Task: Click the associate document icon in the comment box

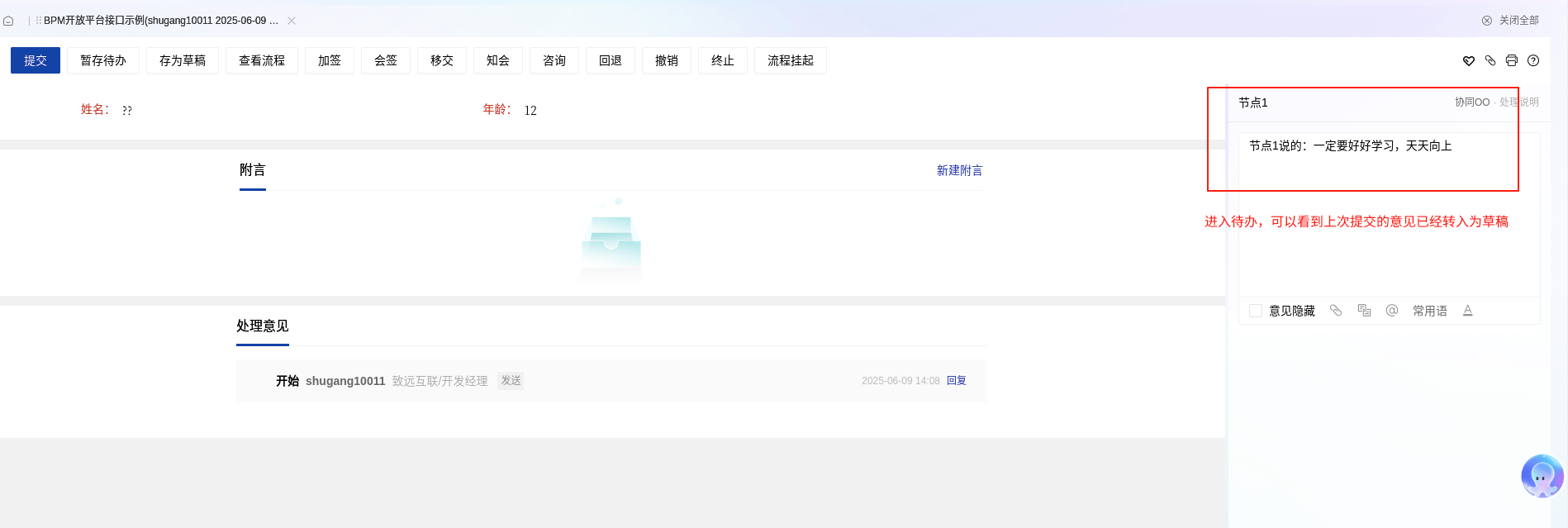Action: click(1364, 311)
